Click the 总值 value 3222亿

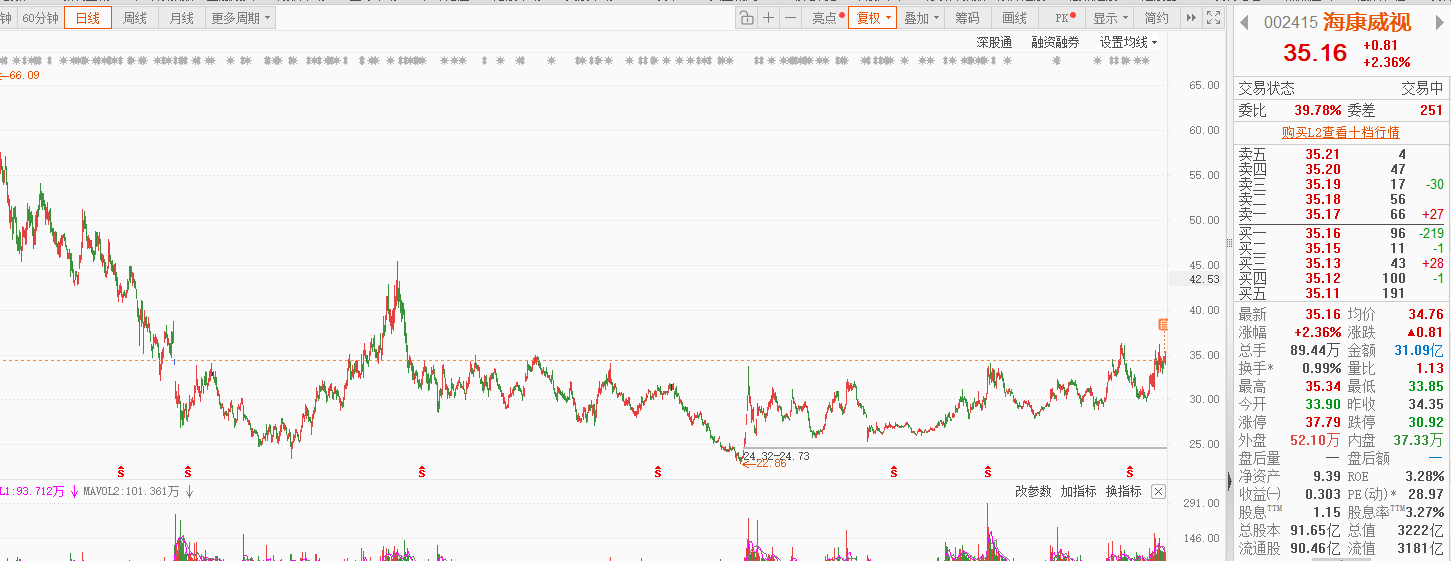pyautogui.click(x=1421, y=530)
